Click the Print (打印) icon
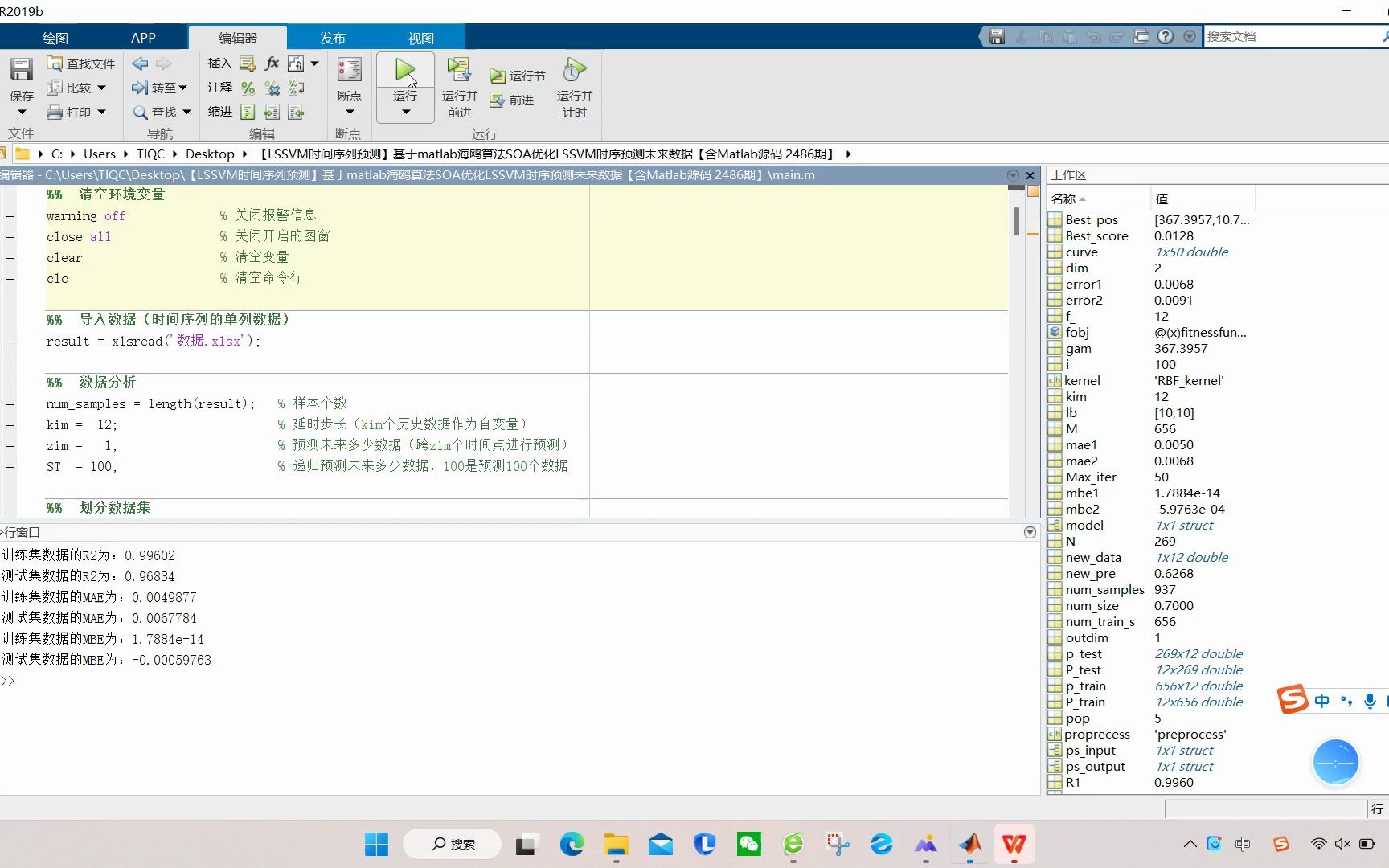 click(x=55, y=112)
